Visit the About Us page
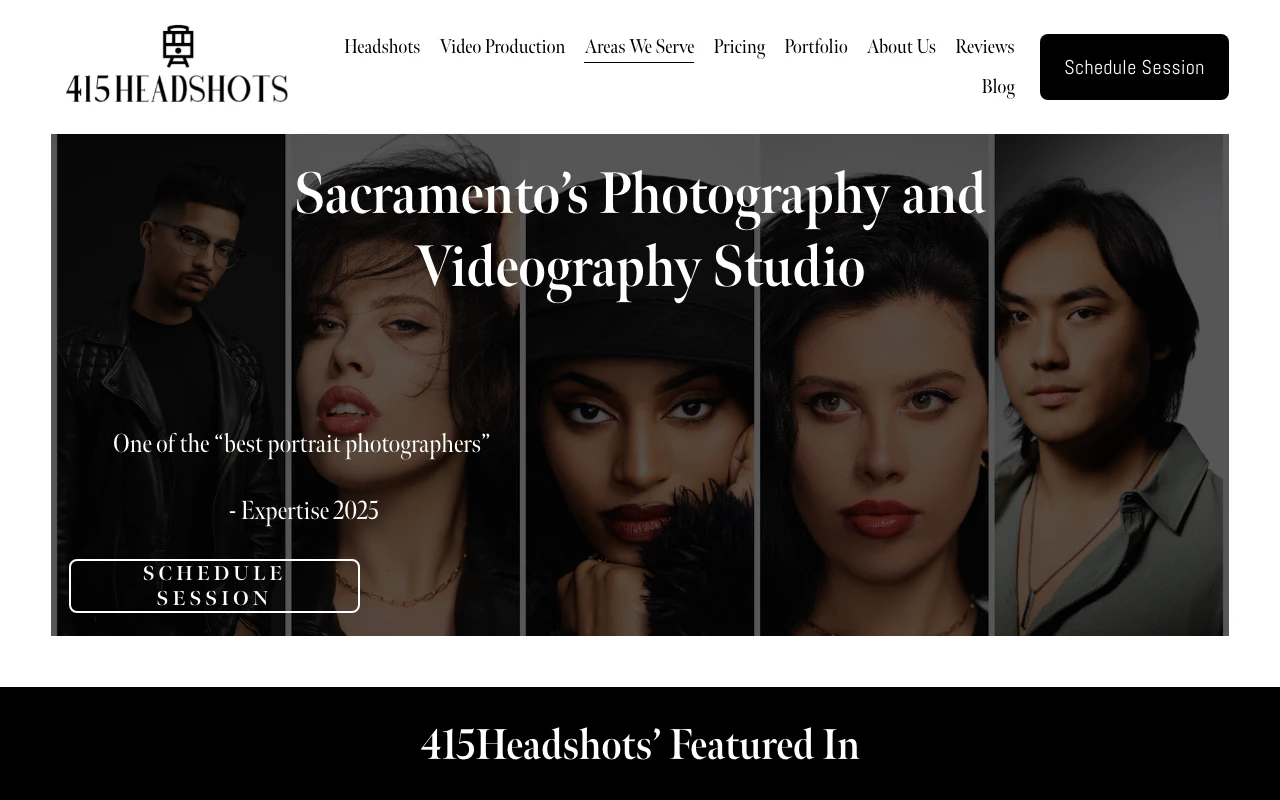Viewport: 1280px width, 800px height. (x=901, y=47)
